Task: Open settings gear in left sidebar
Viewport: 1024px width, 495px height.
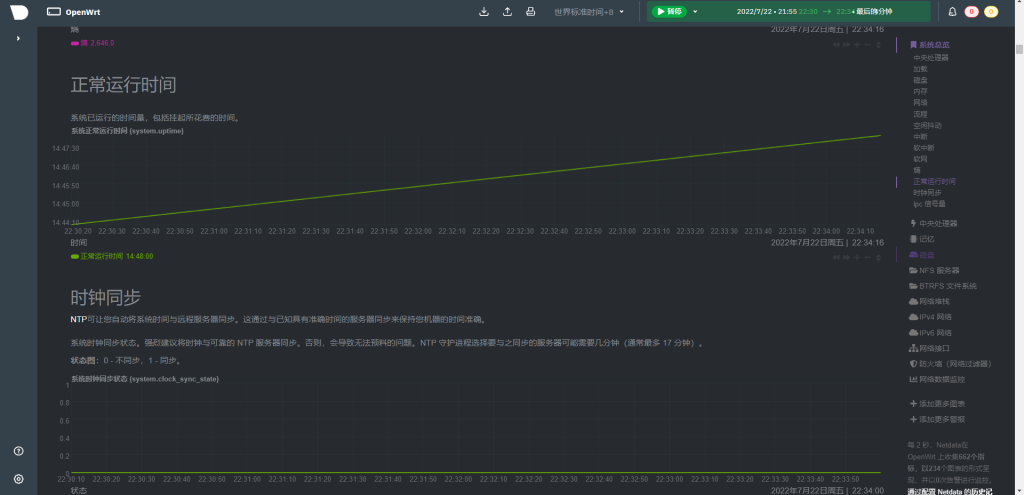Action: click(x=18, y=479)
